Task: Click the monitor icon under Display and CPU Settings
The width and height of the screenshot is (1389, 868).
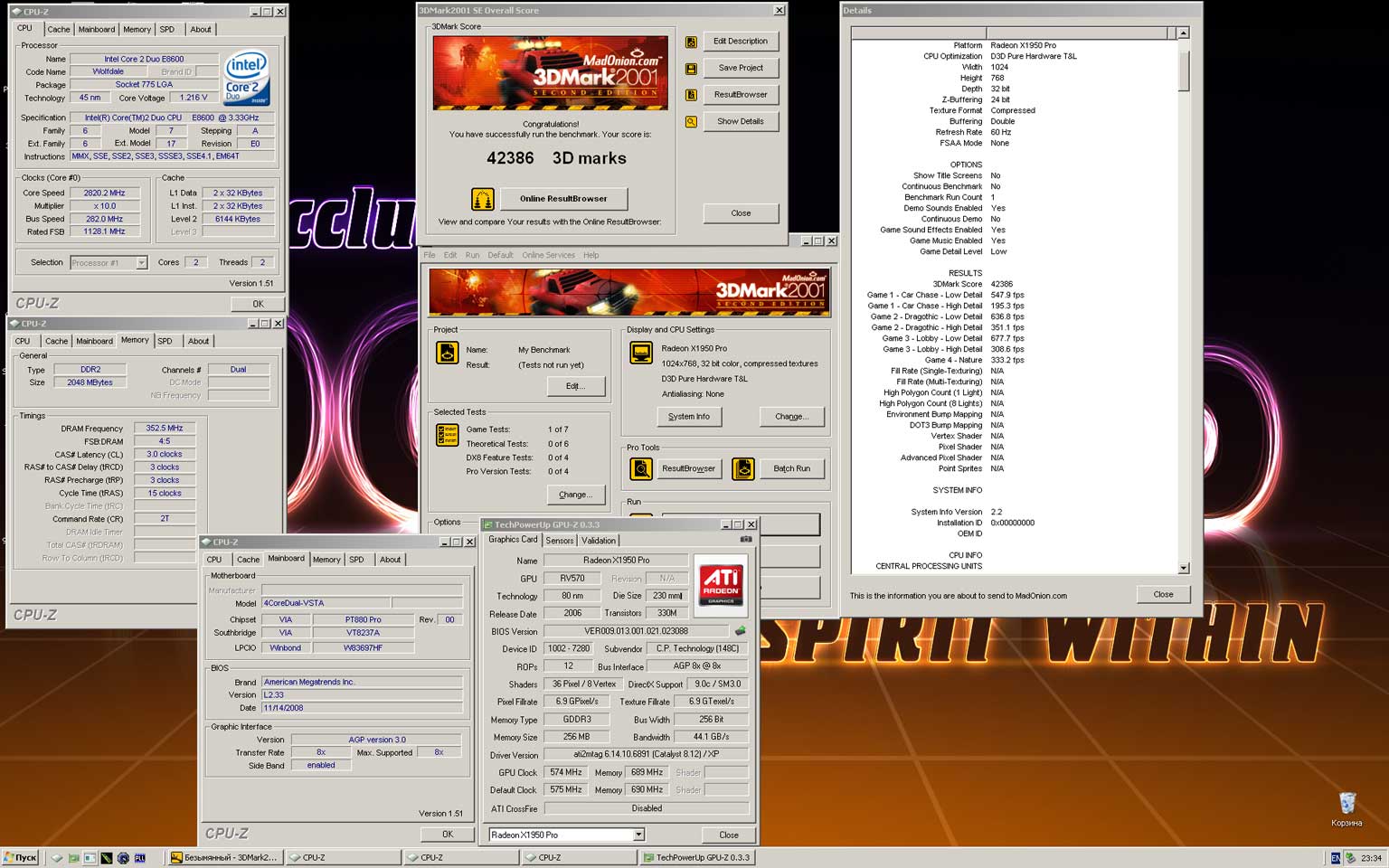Action: (641, 353)
